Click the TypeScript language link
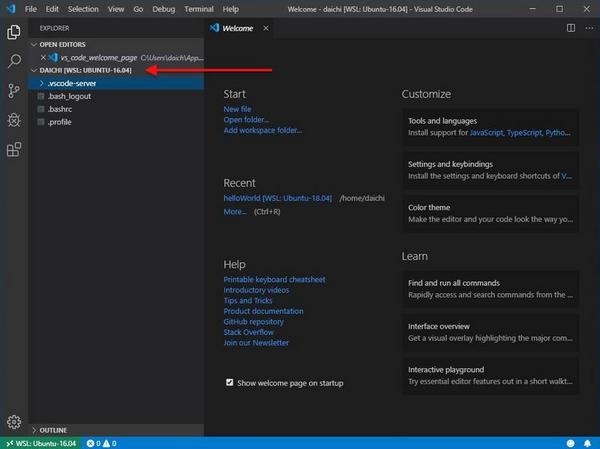The image size is (600, 449). click(525, 133)
